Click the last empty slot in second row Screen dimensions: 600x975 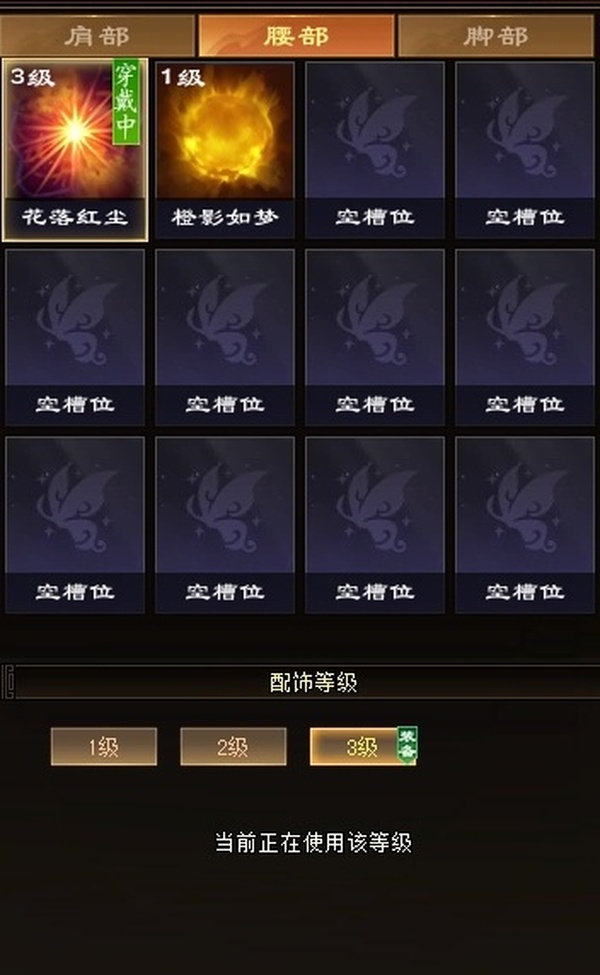coord(525,337)
